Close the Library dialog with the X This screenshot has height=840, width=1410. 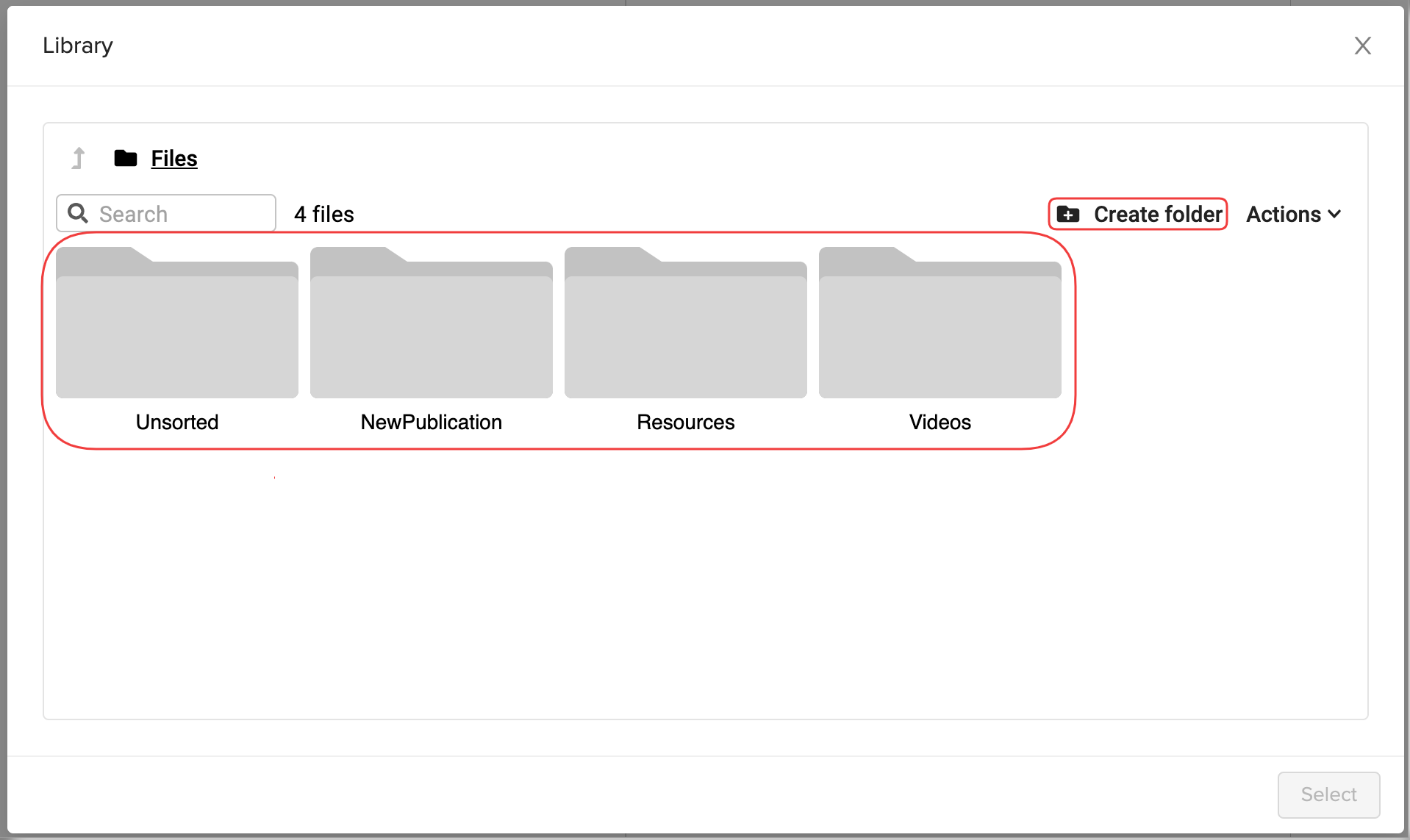tap(1362, 46)
